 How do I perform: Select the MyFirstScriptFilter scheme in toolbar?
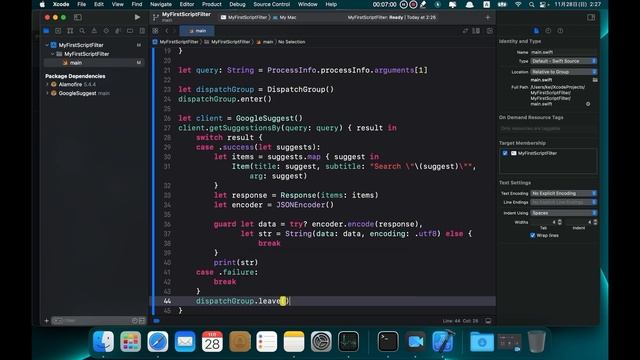[x=244, y=18]
